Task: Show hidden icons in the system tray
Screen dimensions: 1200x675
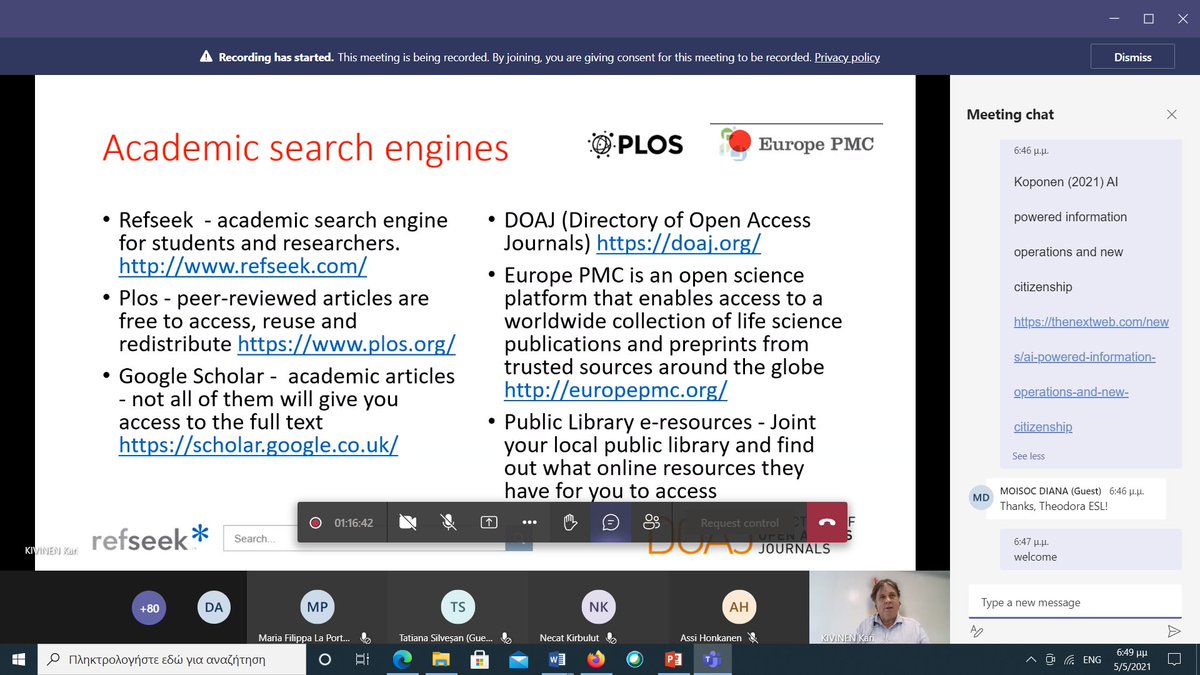Action: tap(1029, 660)
